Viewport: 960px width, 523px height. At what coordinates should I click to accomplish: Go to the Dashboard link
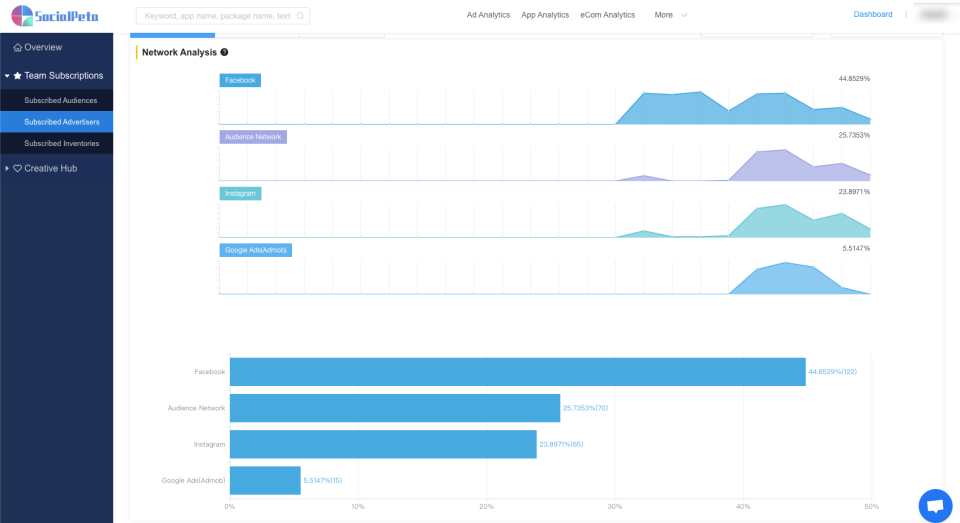click(872, 14)
